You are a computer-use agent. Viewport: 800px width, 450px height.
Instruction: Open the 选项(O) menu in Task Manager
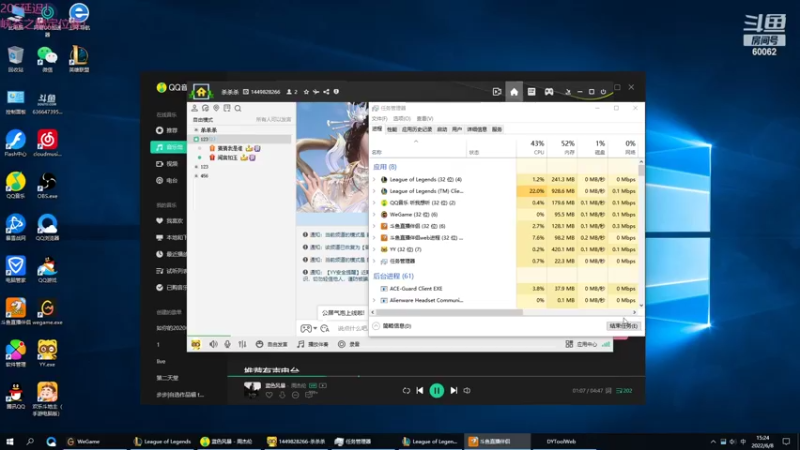[402, 118]
